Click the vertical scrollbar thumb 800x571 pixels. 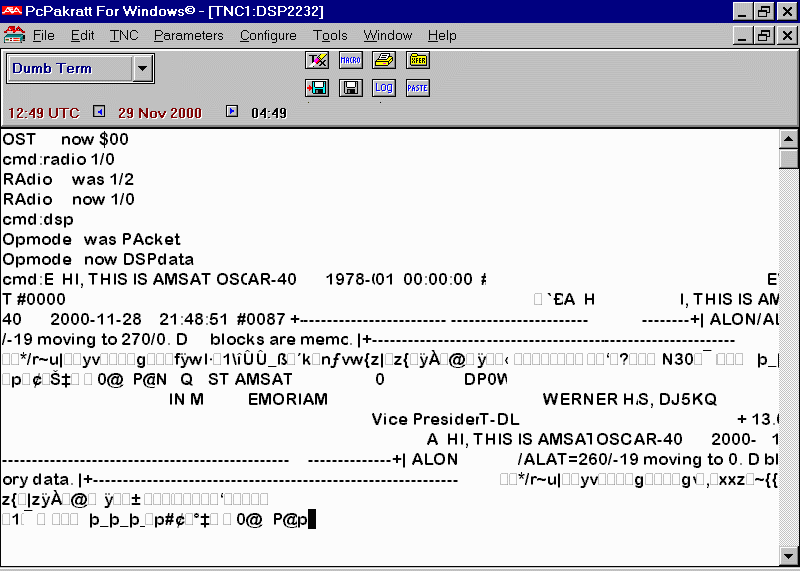click(789, 158)
